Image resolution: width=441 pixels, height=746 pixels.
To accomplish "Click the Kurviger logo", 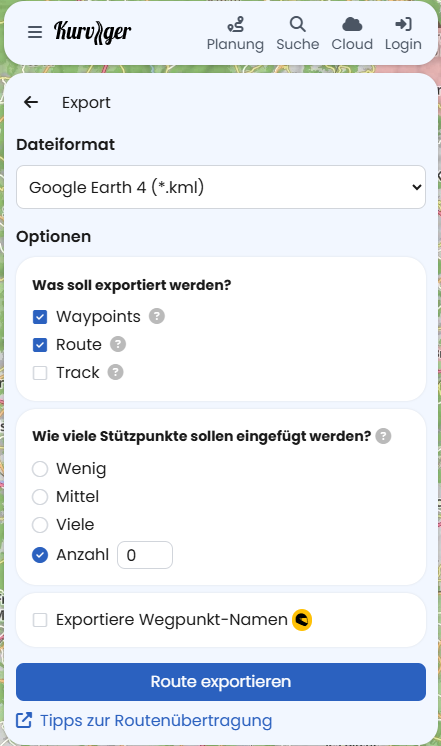I will pos(92,32).
